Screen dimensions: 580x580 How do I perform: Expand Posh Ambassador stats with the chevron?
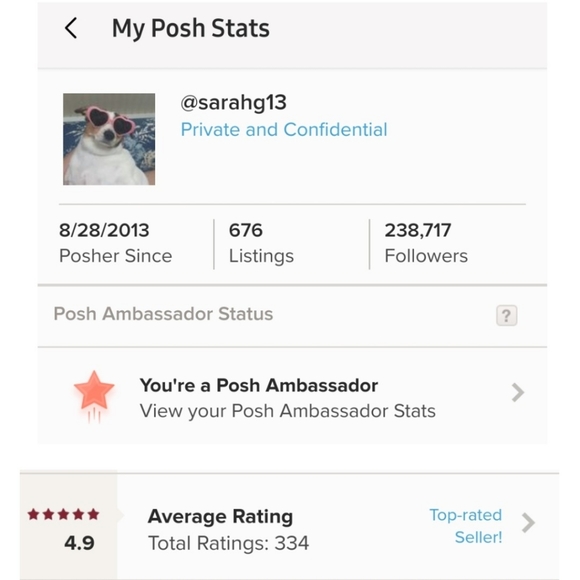tap(518, 392)
